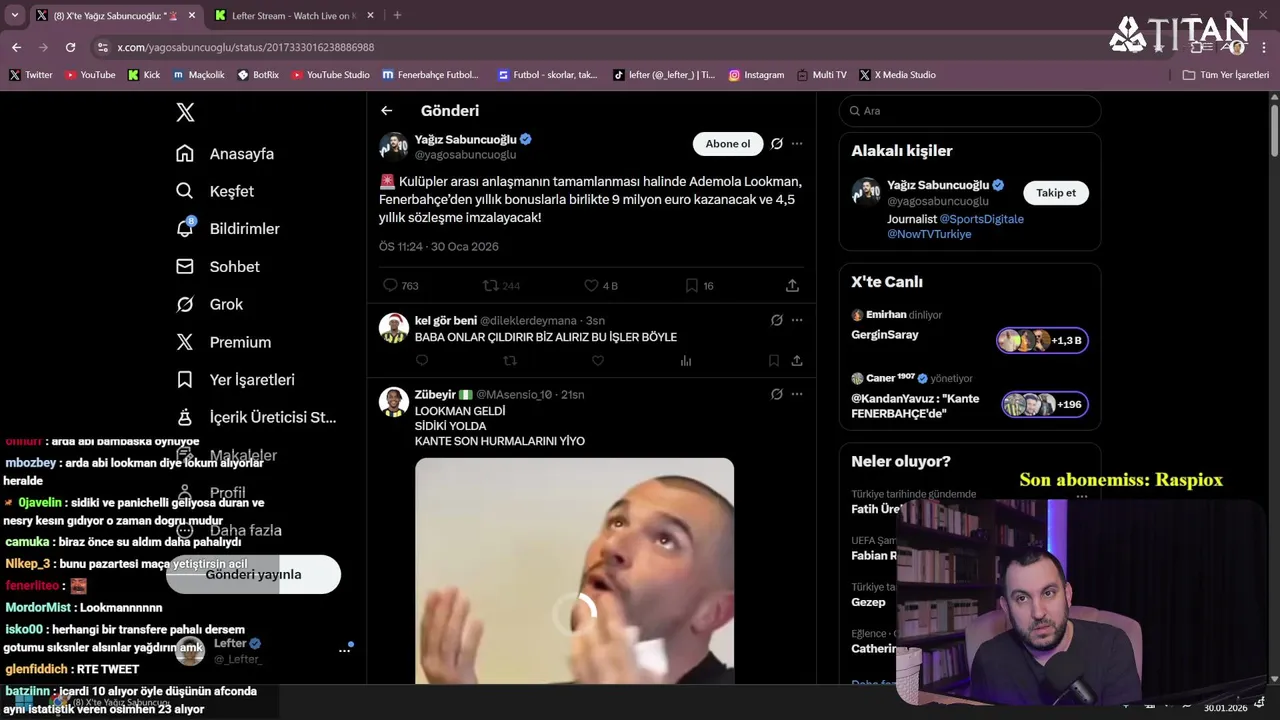Click Grok icon on Zübeyir's reply
The height and width of the screenshot is (720, 1280).
tap(777, 394)
